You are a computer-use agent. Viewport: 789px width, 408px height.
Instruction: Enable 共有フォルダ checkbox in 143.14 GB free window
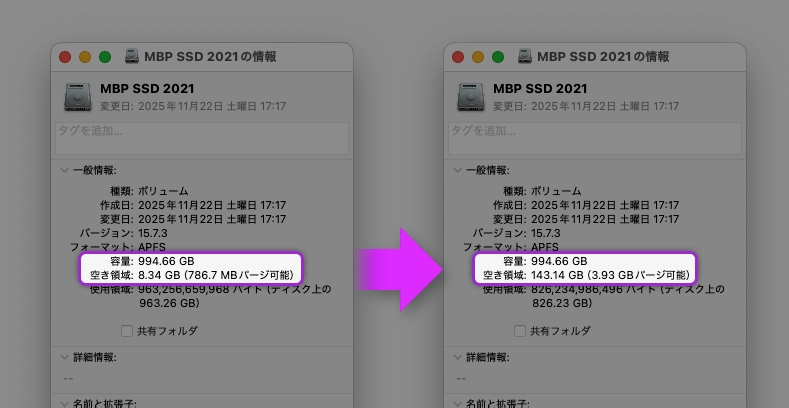(520, 331)
